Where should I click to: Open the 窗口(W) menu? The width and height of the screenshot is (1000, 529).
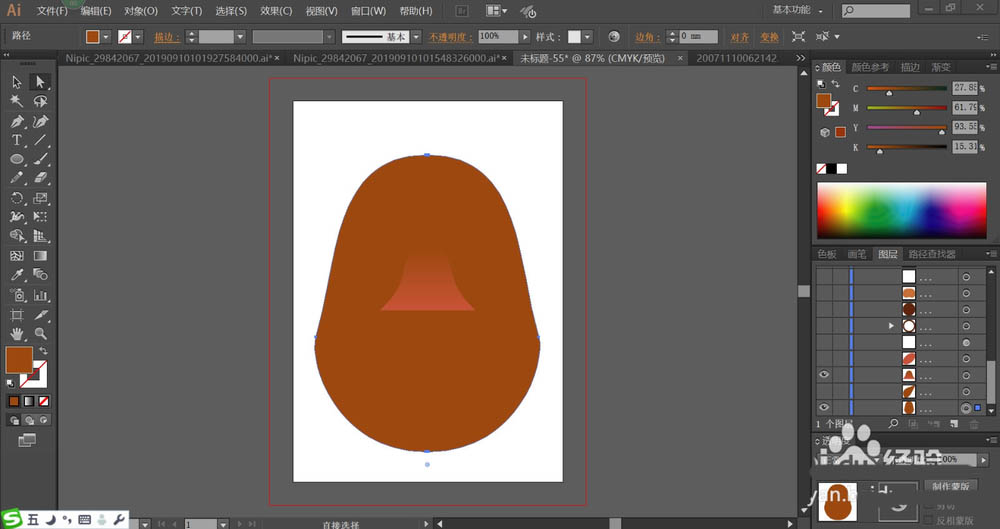369,11
